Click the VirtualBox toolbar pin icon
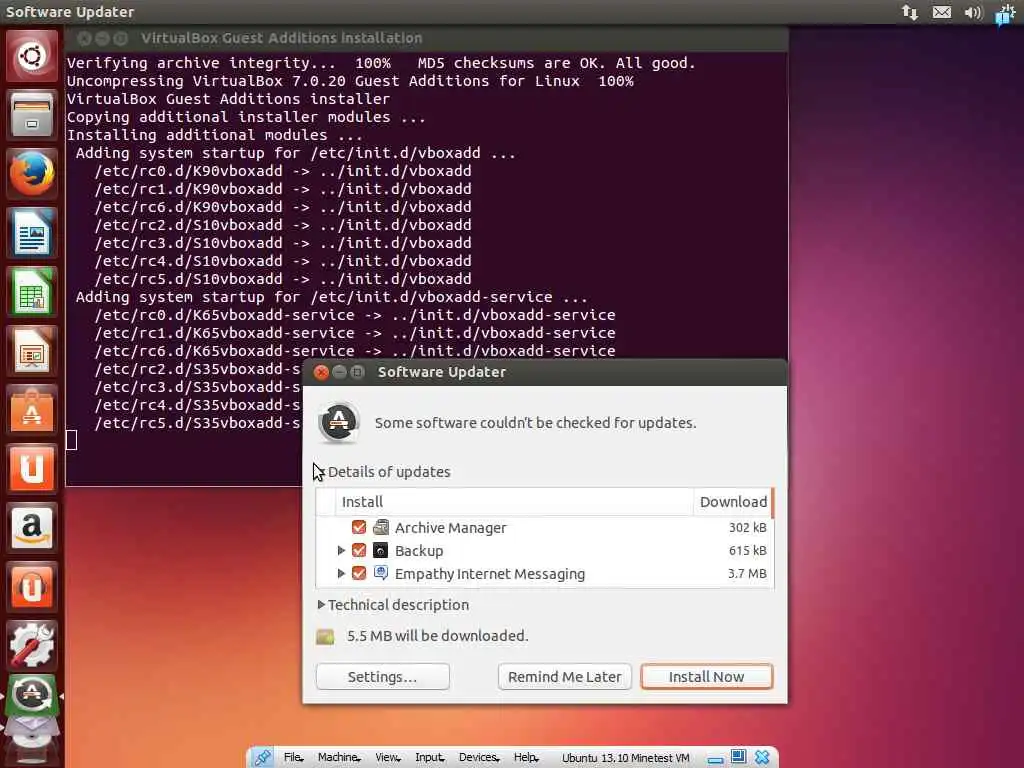Screen dimensions: 1024x768 (262, 758)
